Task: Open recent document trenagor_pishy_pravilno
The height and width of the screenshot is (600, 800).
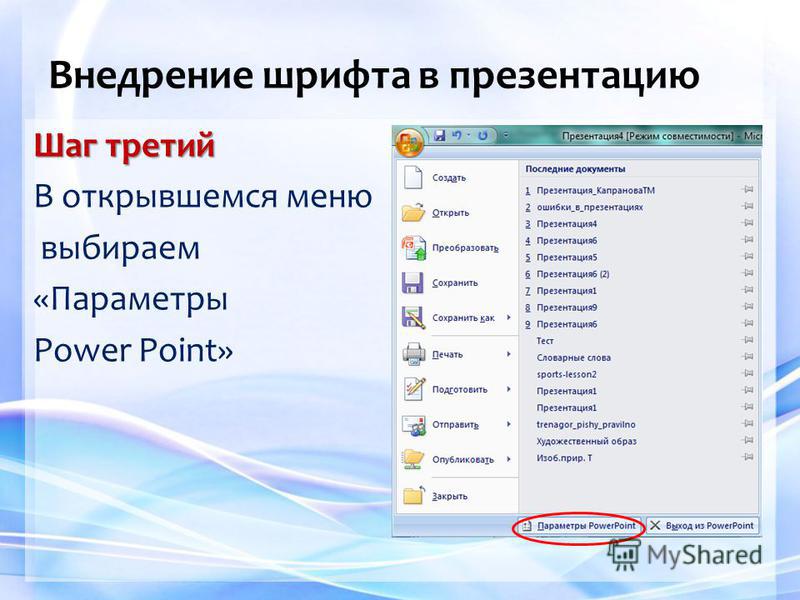Action: pyautogui.click(x=586, y=424)
